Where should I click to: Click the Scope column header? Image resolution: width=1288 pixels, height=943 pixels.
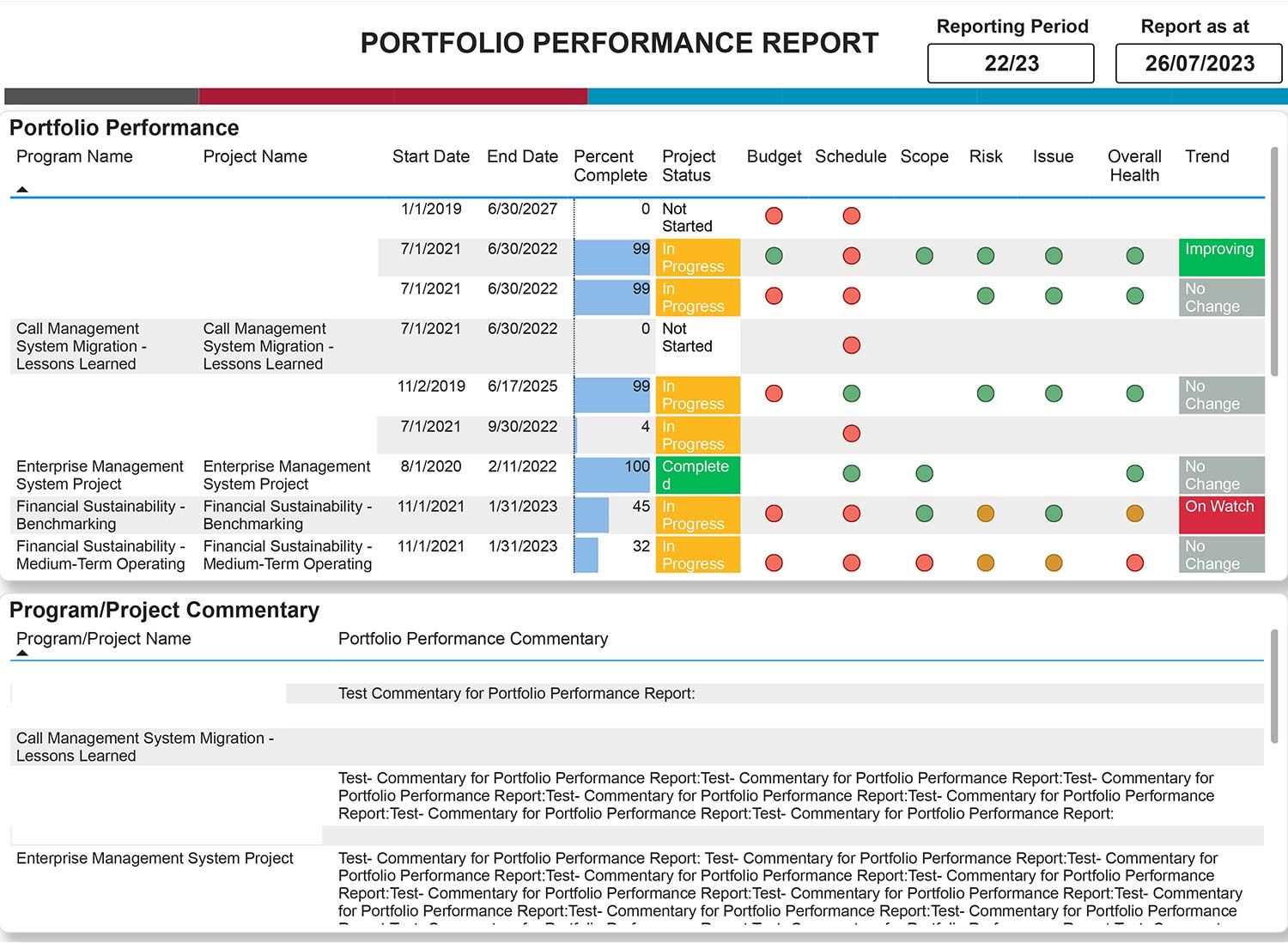[924, 156]
